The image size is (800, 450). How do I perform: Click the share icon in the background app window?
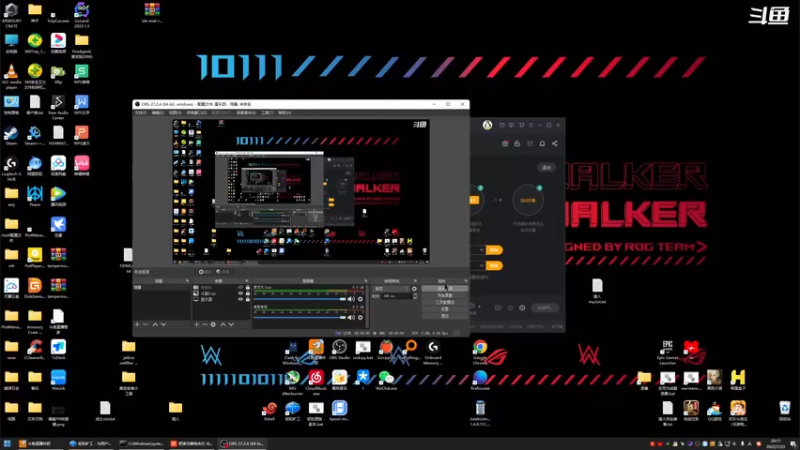coord(555,143)
